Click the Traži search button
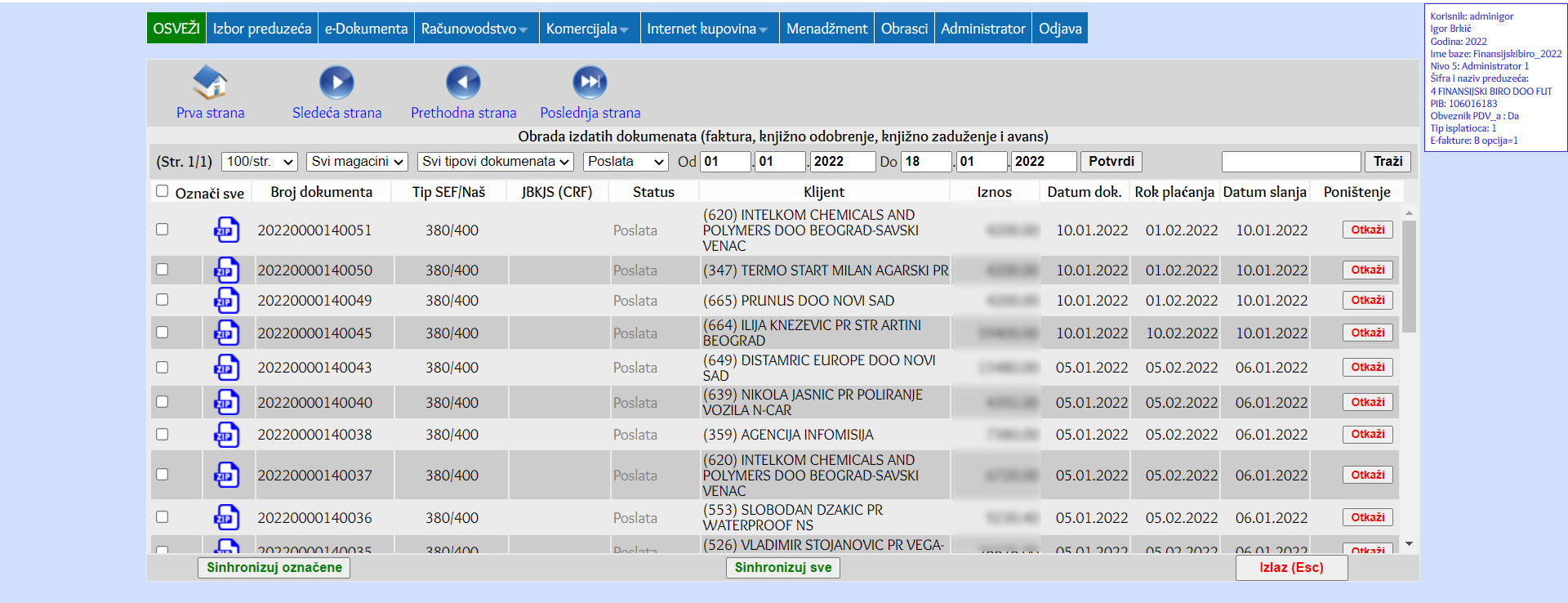This screenshot has width=1568, height=603. (x=1388, y=162)
